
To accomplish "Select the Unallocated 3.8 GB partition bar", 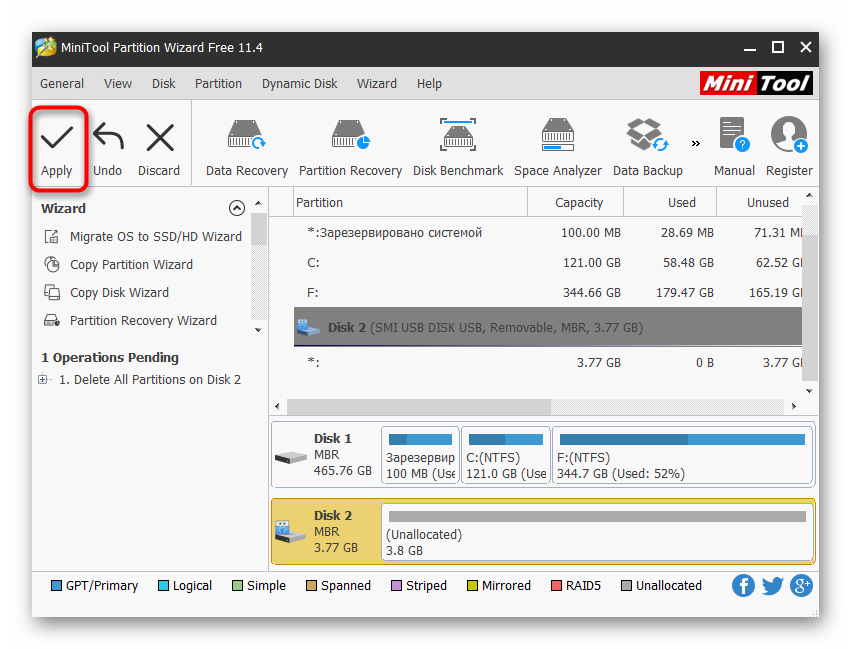I will click(597, 533).
